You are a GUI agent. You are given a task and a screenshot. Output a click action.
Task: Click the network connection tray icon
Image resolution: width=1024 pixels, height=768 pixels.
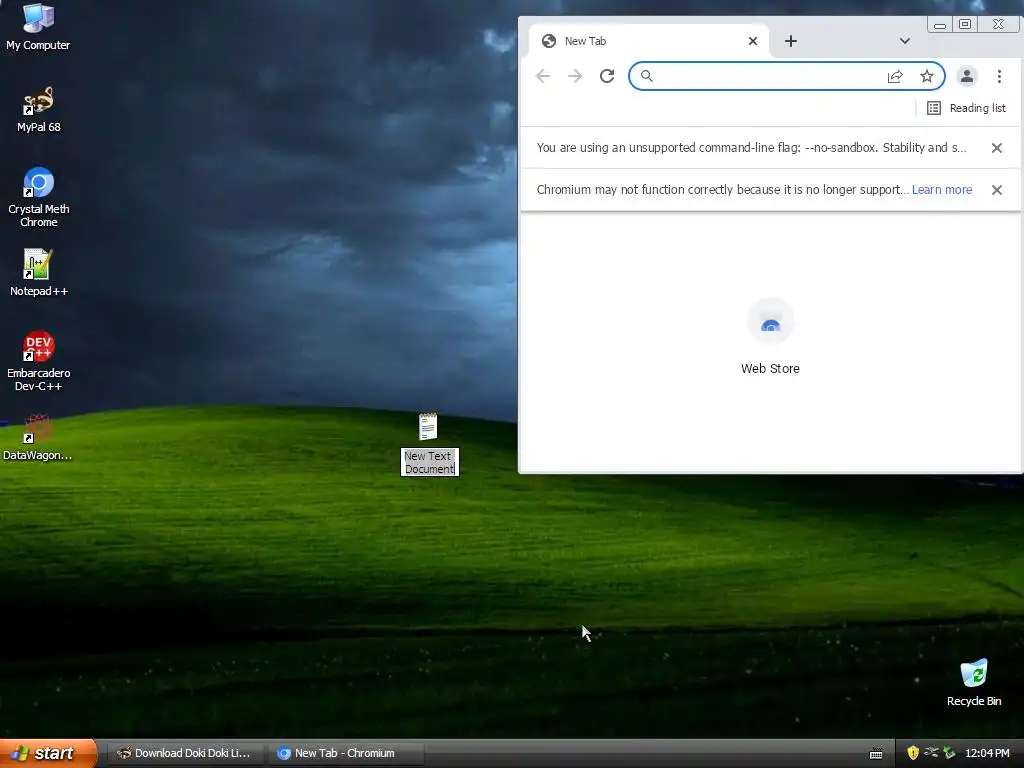click(931, 753)
